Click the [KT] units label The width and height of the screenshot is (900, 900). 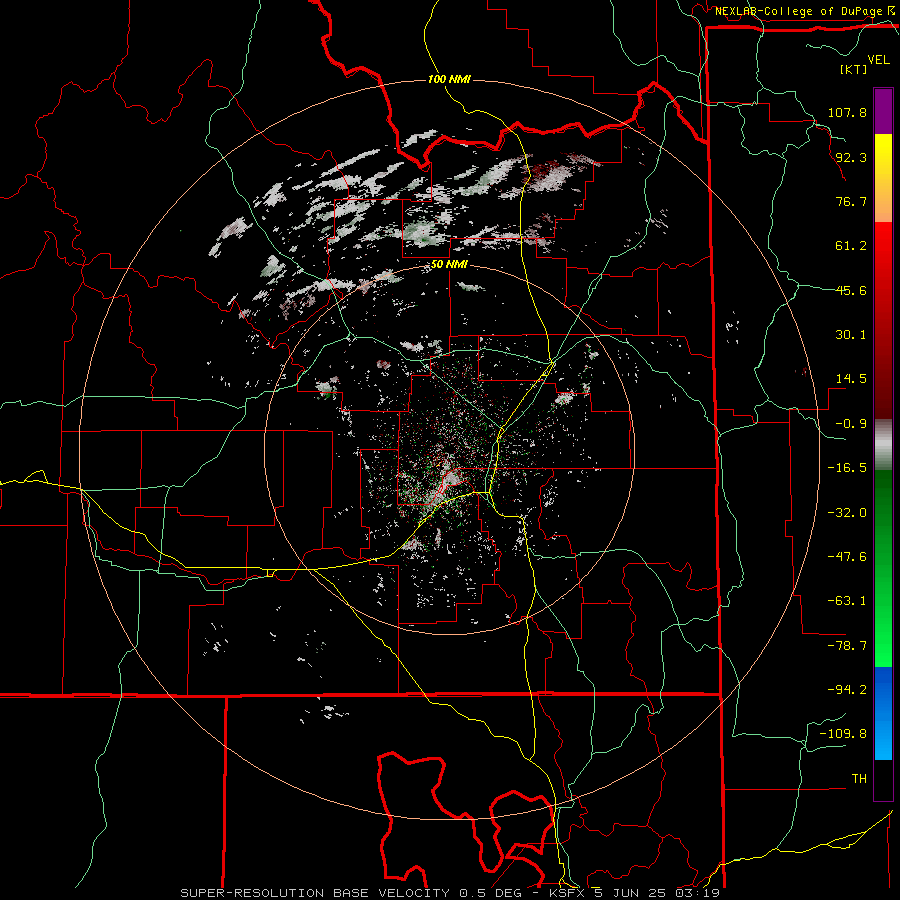[854, 69]
